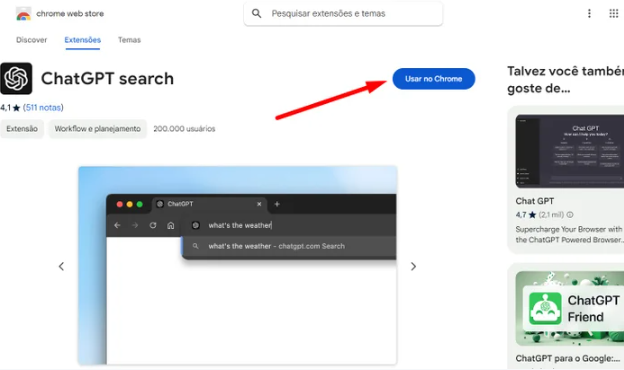
Task: Click the info icon beside 2,1 mil
Action: 570,215
